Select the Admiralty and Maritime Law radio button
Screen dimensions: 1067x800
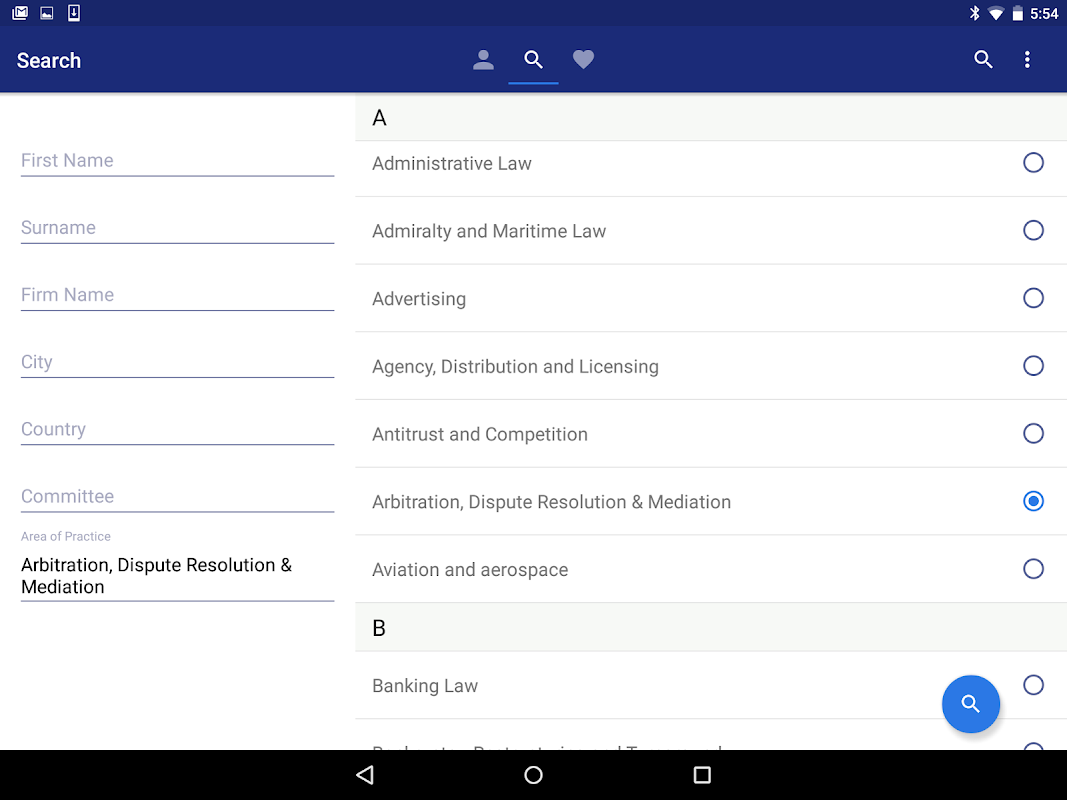tap(1033, 230)
